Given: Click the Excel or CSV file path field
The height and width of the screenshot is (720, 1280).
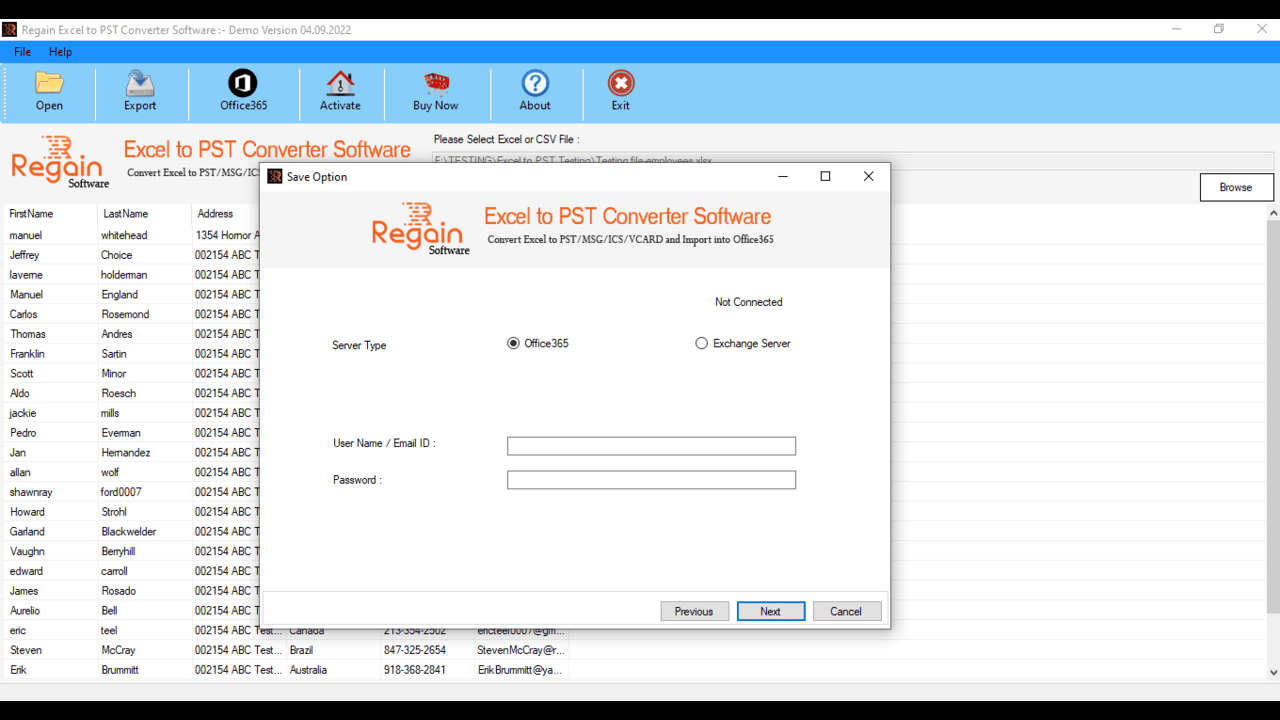Looking at the screenshot, I should click(853, 160).
